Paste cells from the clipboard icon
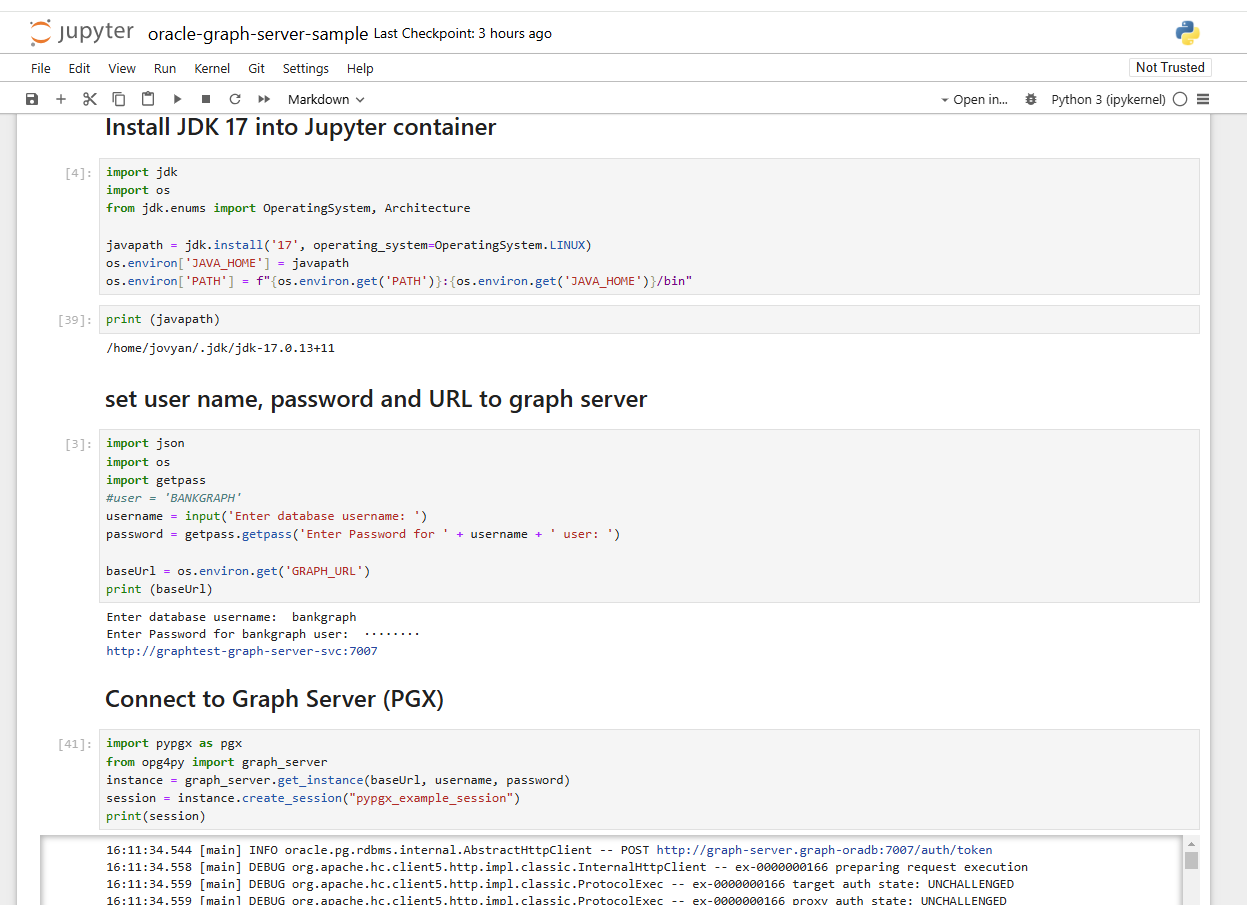The image size is (1247, 905). 147,99
